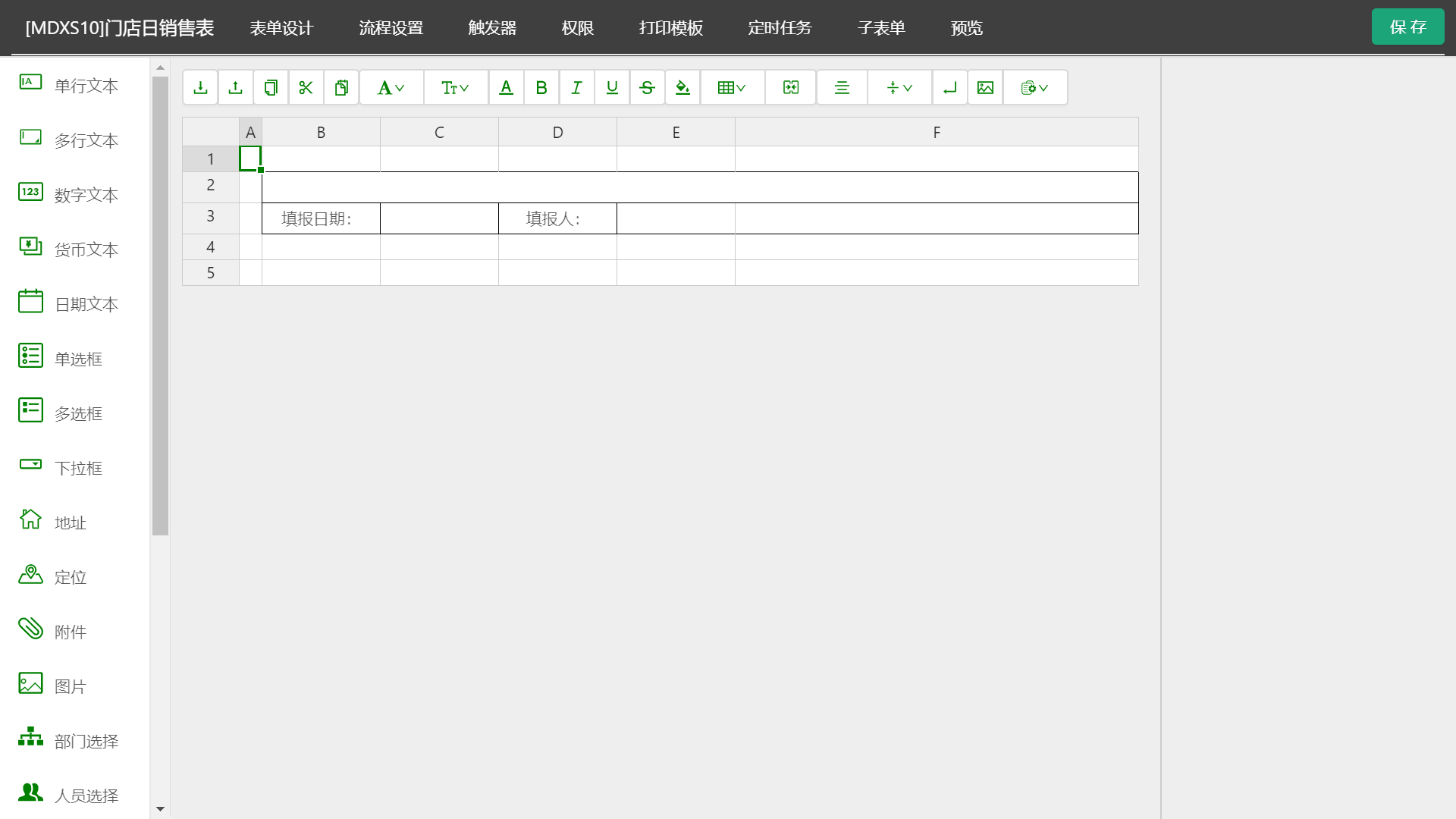The width and height of the screenshot is (1456, 819).
Task: Toggle strikethrough formatting
Action: (x=647, y=88)
